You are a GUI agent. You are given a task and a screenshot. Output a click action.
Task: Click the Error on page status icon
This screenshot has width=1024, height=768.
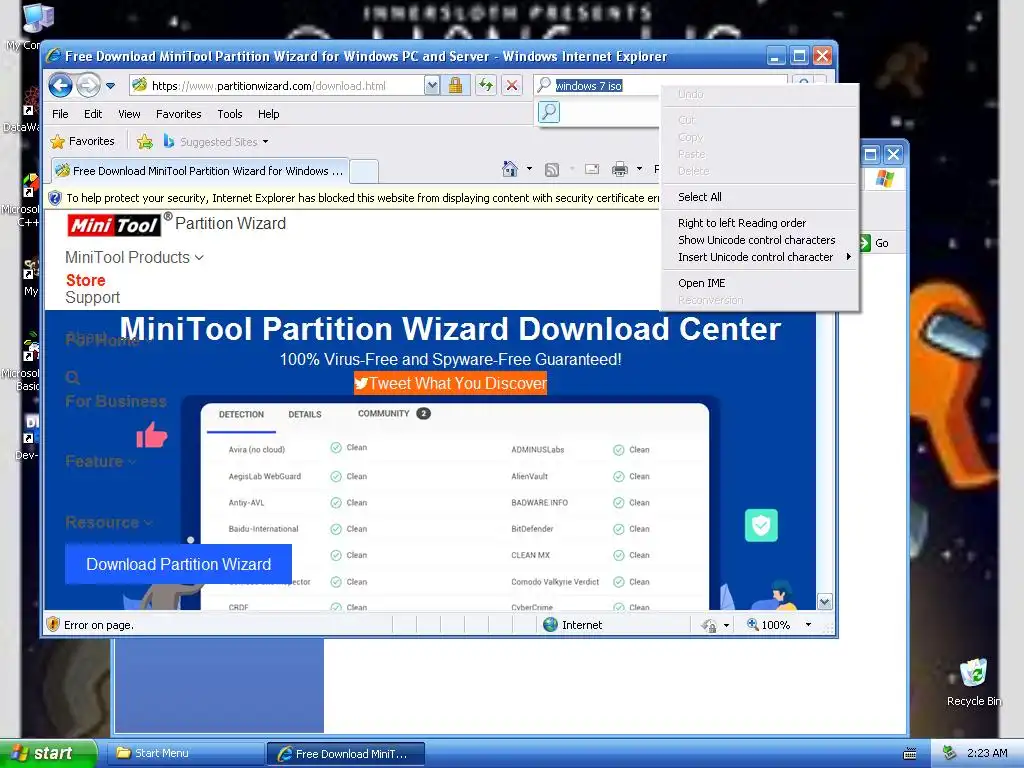(x=54, y=624)
